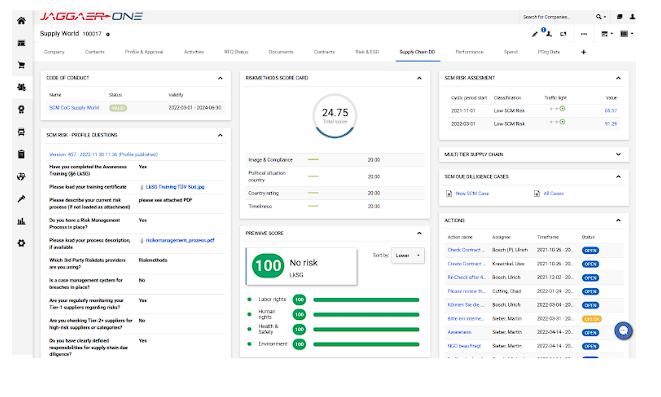This screenshot has height=397, width=661.
Task: Click the JAGGAER ONE logo
Action: [91, 17]
